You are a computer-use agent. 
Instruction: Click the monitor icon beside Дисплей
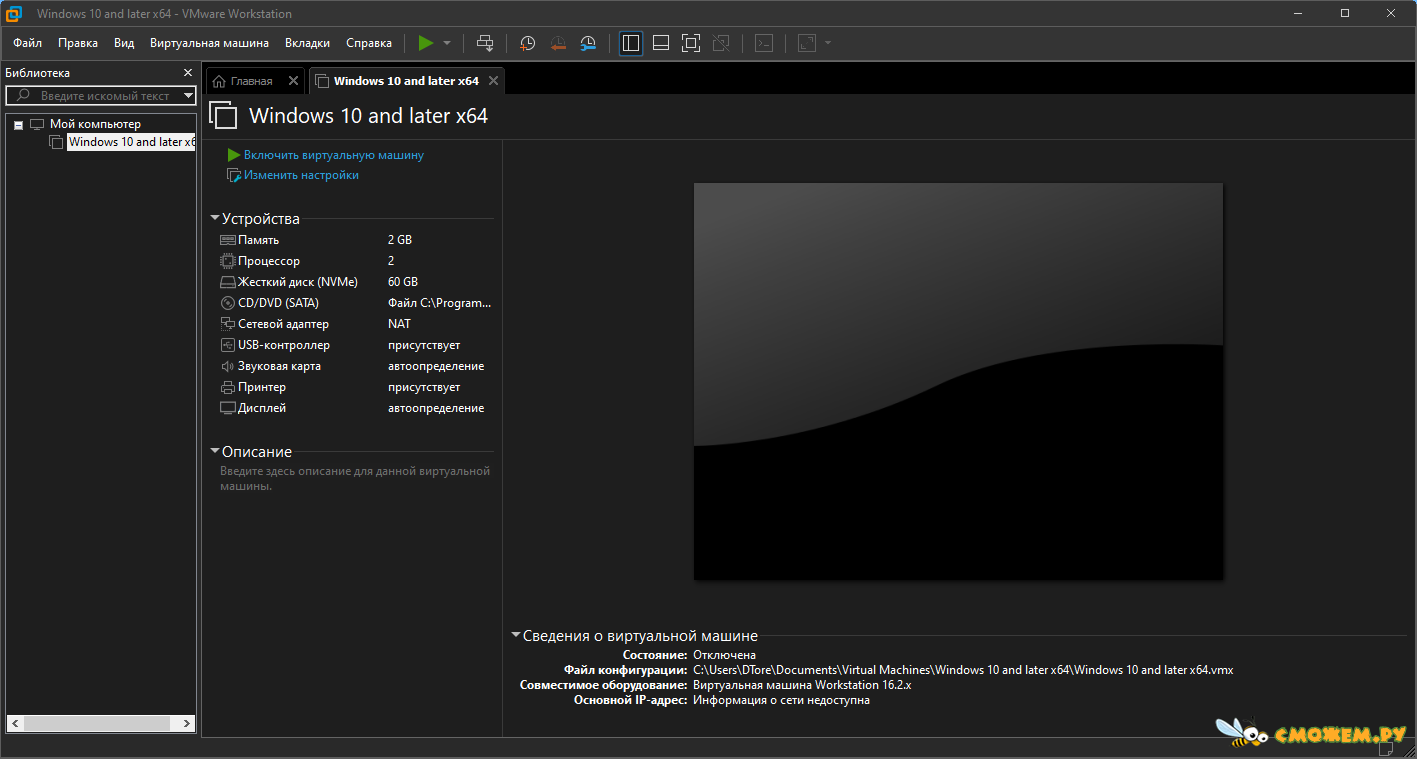[x=228, y=408]
